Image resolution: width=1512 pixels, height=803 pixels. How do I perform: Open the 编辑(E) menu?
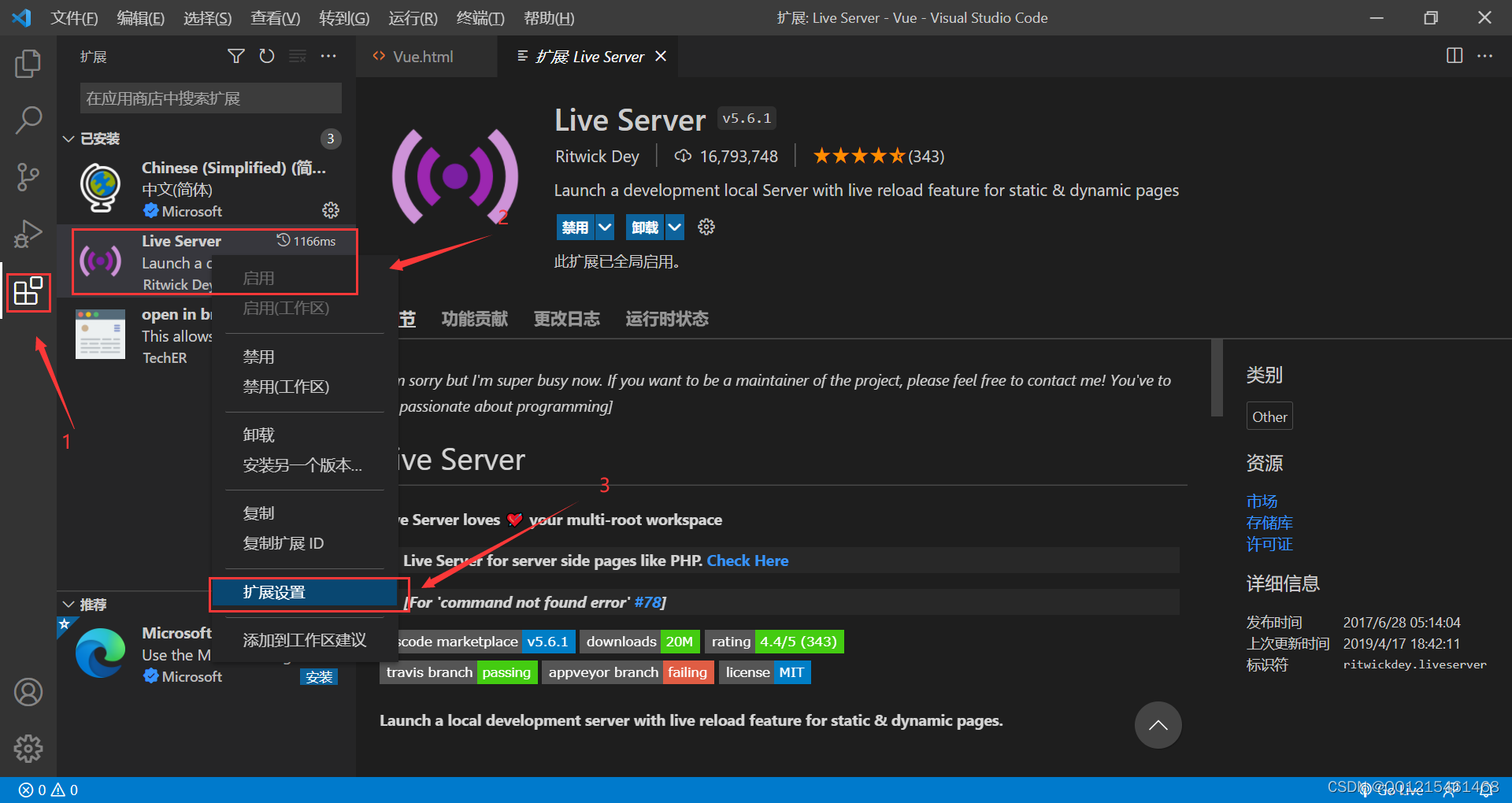click(140, 17)
